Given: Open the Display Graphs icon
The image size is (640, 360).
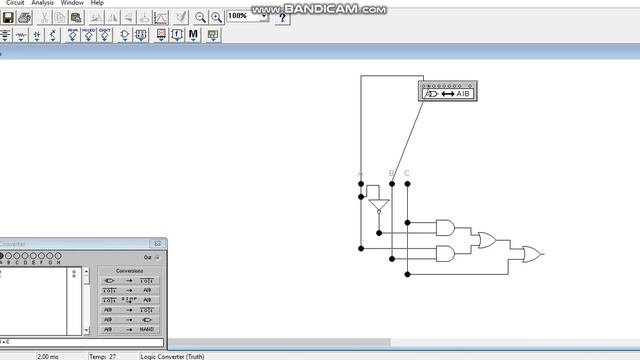Looking at the screenshot, I should tap(160, 18).
